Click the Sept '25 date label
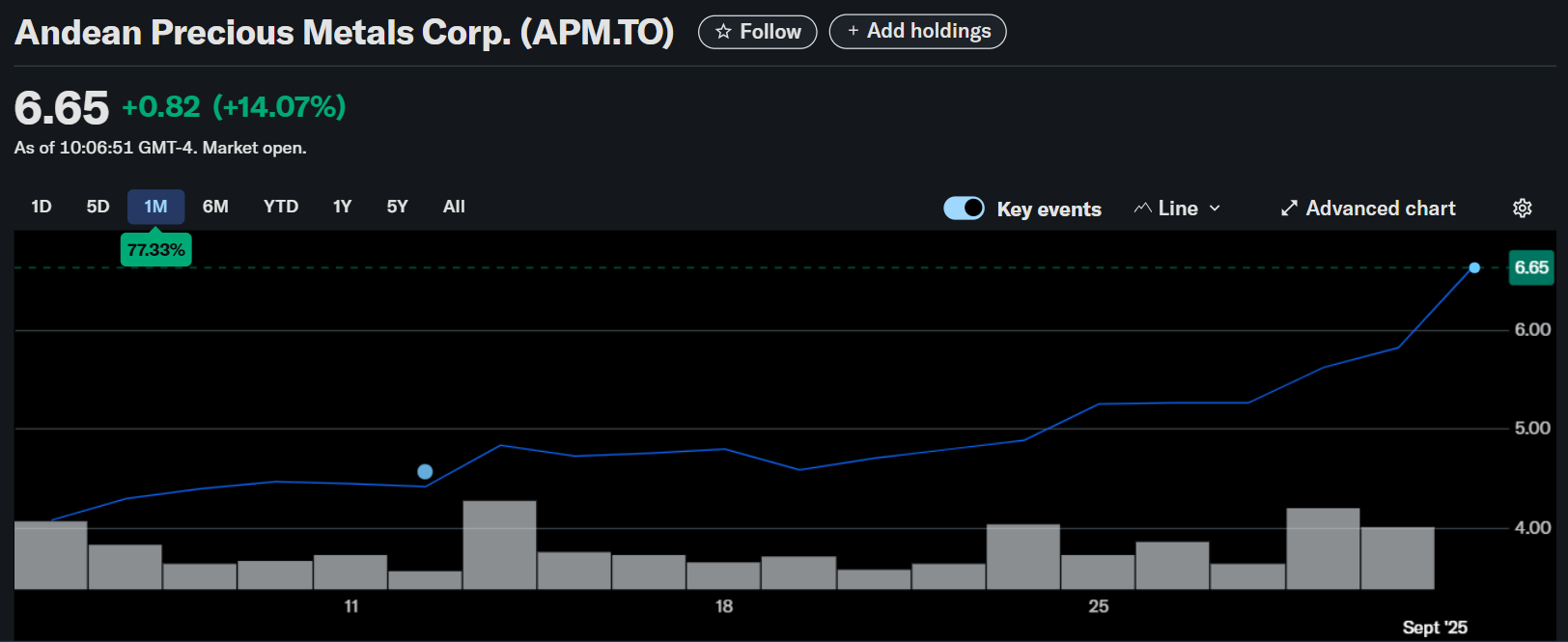 [1435, 628]
